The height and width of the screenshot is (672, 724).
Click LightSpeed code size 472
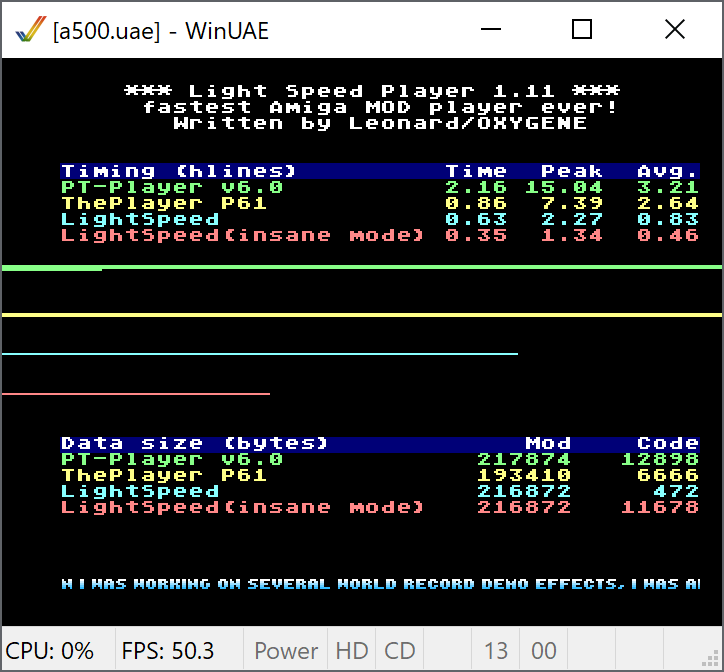click(x=676, y=491)
